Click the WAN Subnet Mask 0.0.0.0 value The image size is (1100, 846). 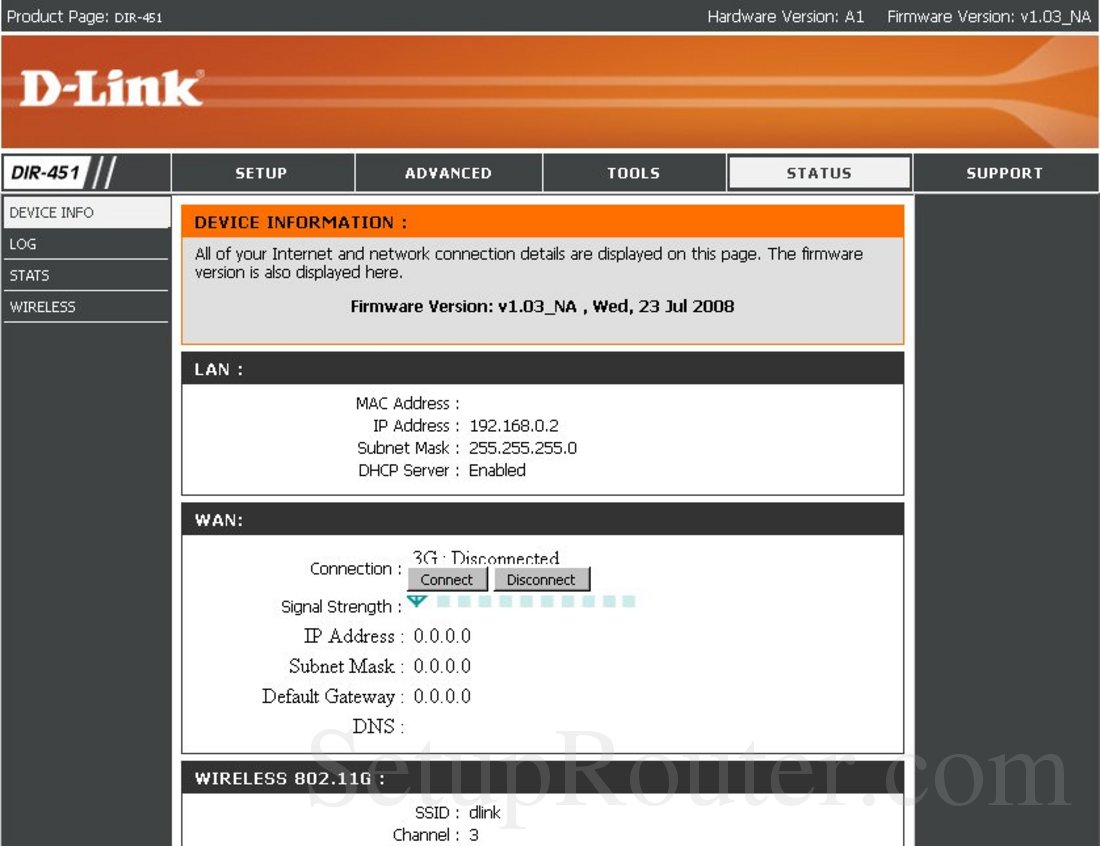coord(442,666)
